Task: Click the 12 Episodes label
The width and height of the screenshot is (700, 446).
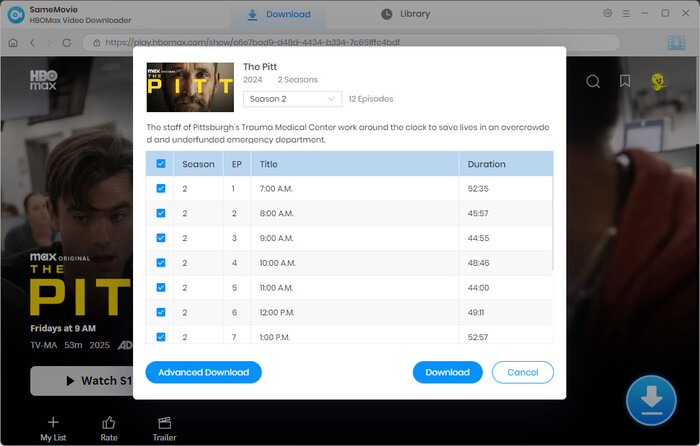Action: click(x=371, y=99)
